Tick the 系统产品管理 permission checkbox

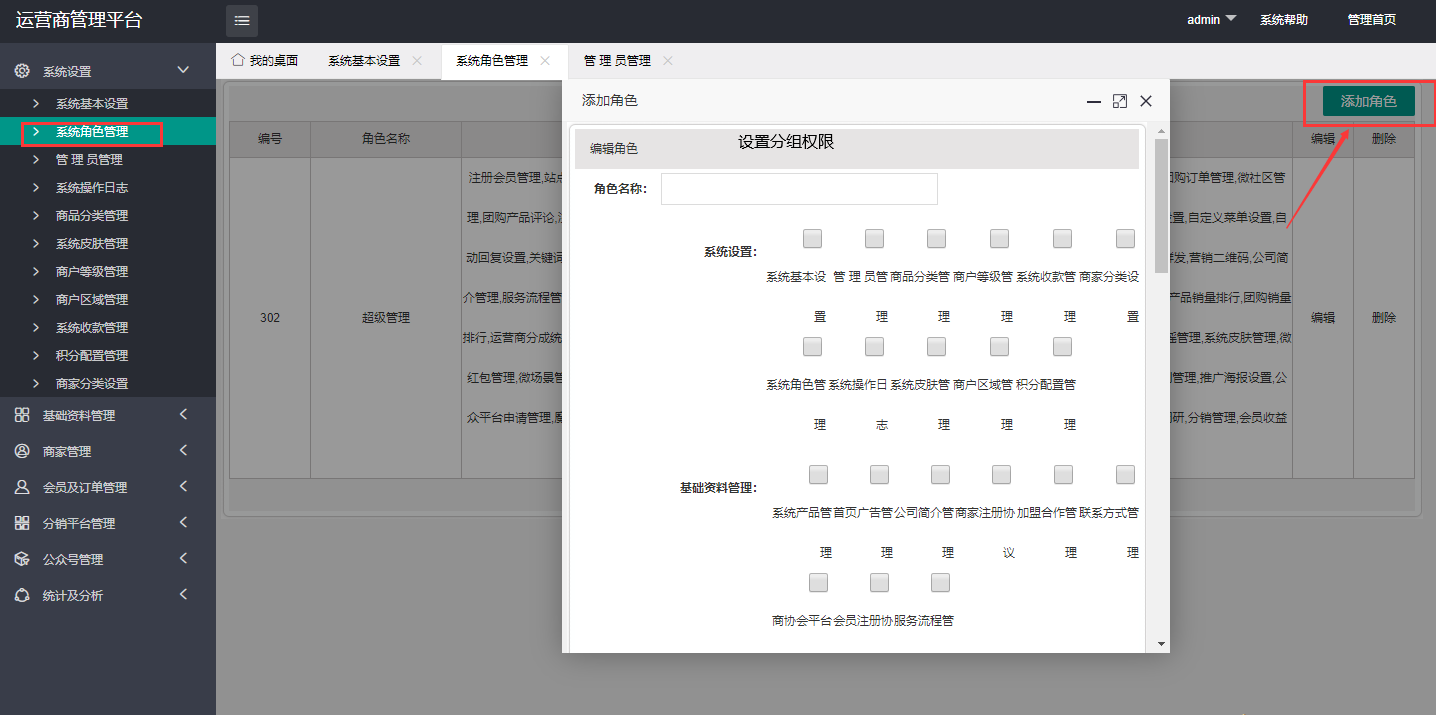click(818, 474)
